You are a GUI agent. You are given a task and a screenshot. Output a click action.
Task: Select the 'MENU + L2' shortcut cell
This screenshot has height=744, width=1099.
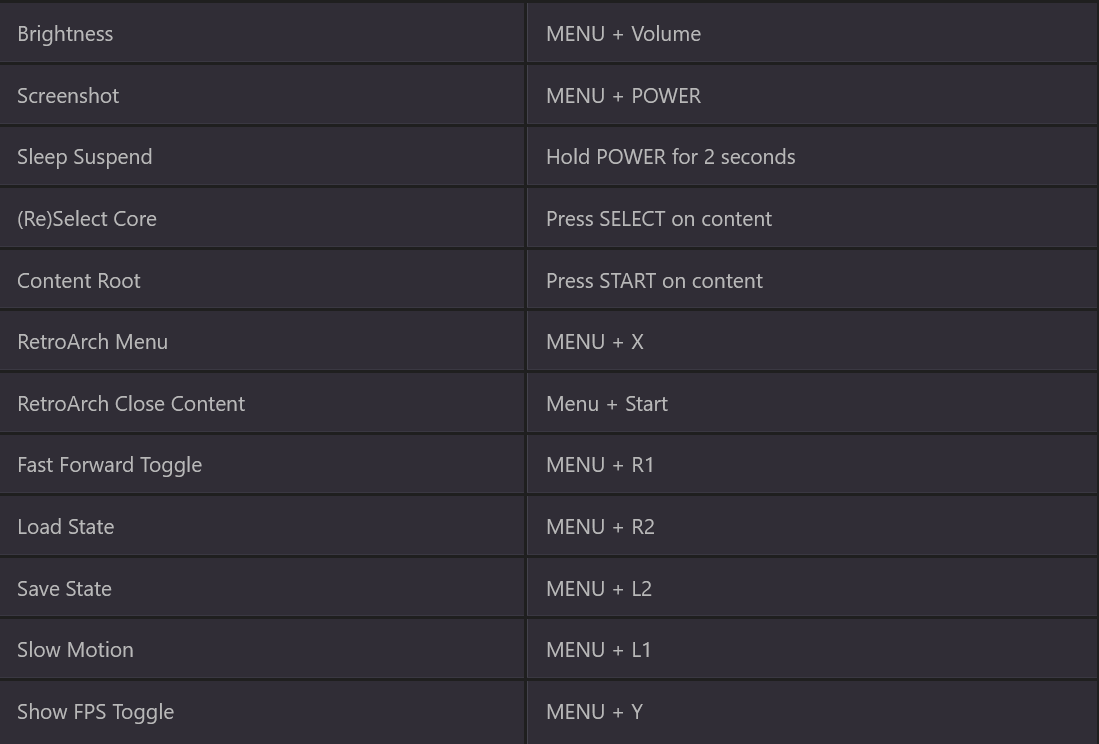tap(599, 589)
